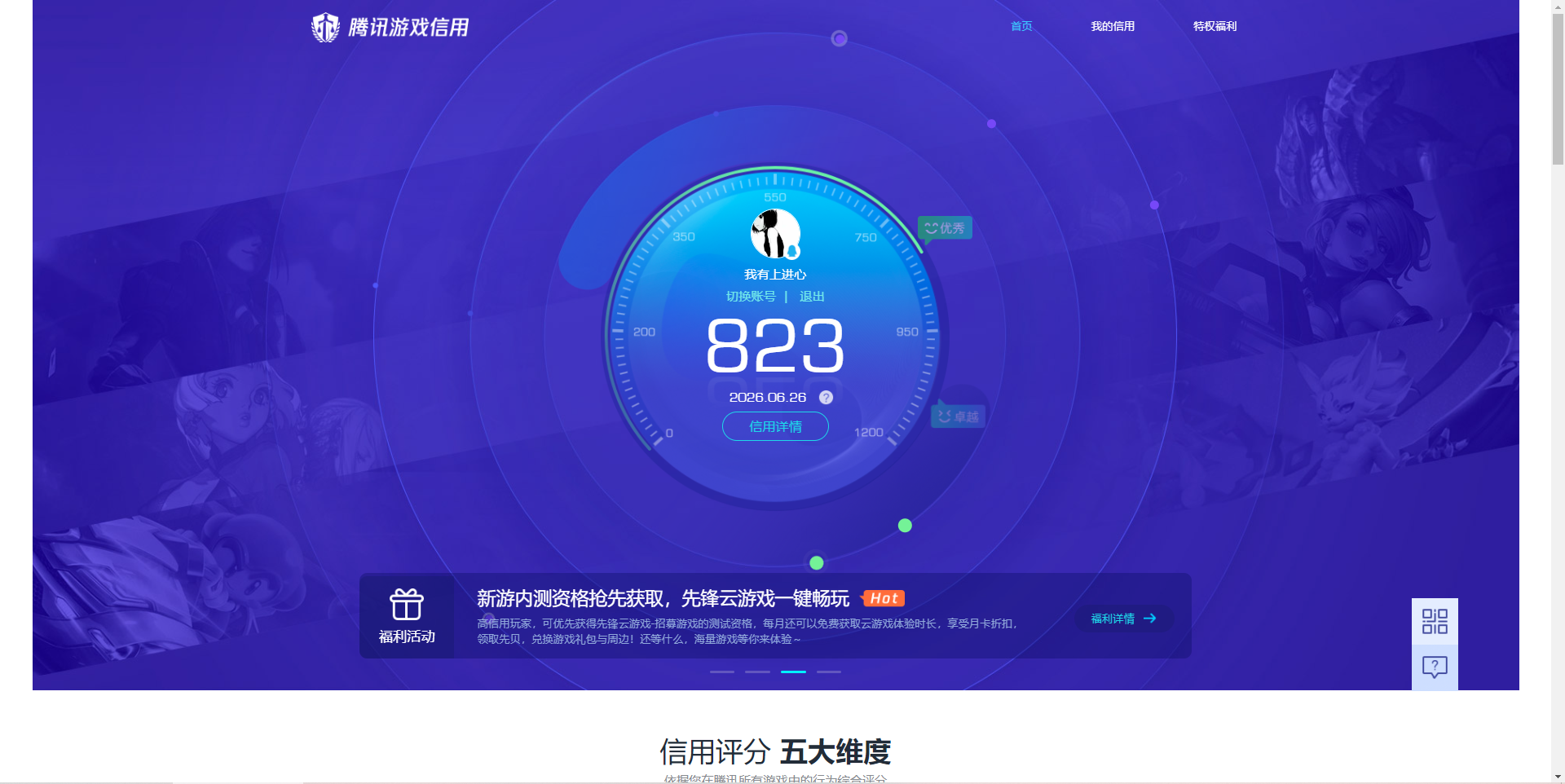The image size is (1565, 784).
Task: Click the 腾讯游戏信用 title text
Action: (408, 28)
